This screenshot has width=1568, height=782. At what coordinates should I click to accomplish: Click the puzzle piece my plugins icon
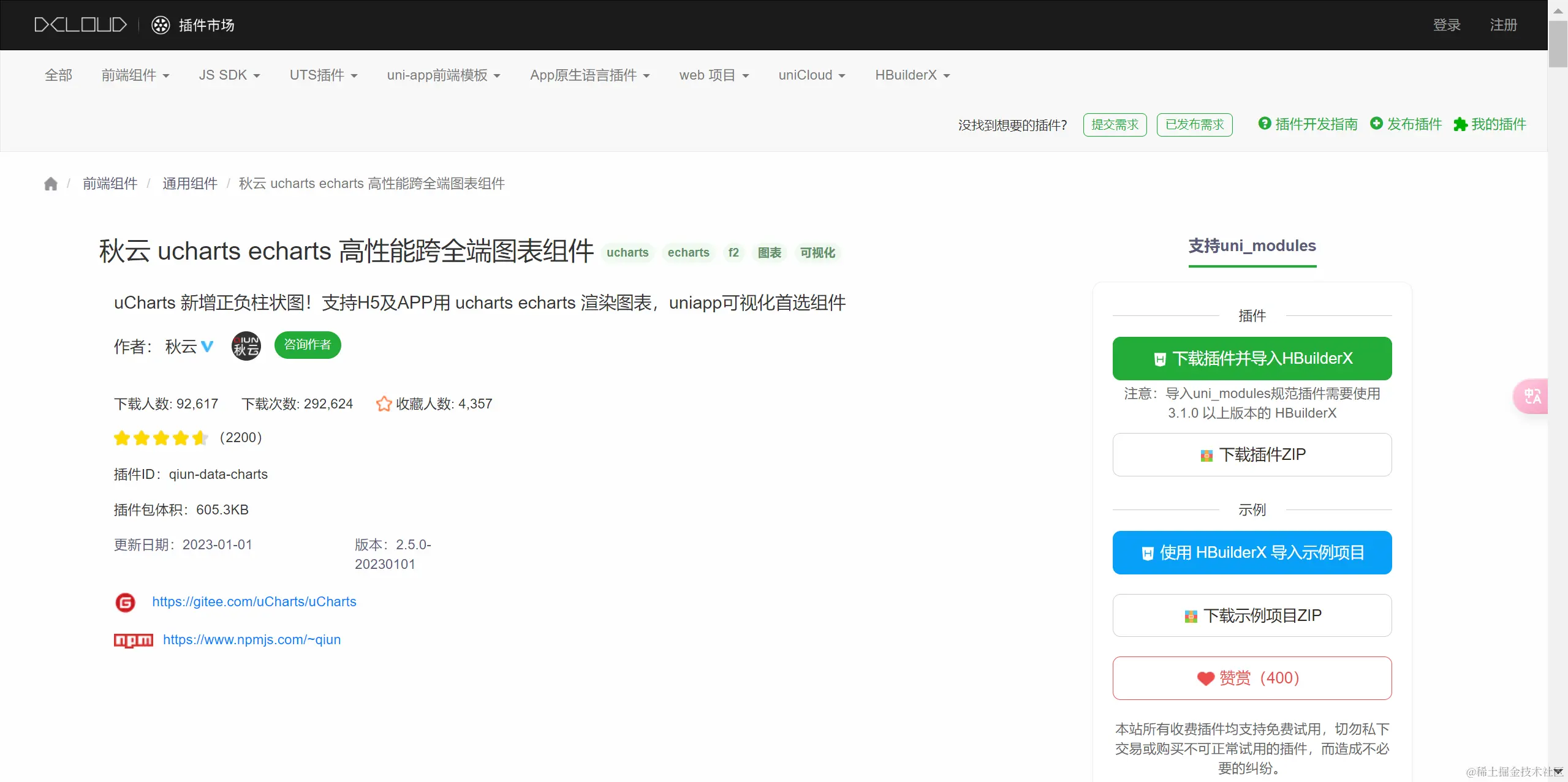(1461, 124)
